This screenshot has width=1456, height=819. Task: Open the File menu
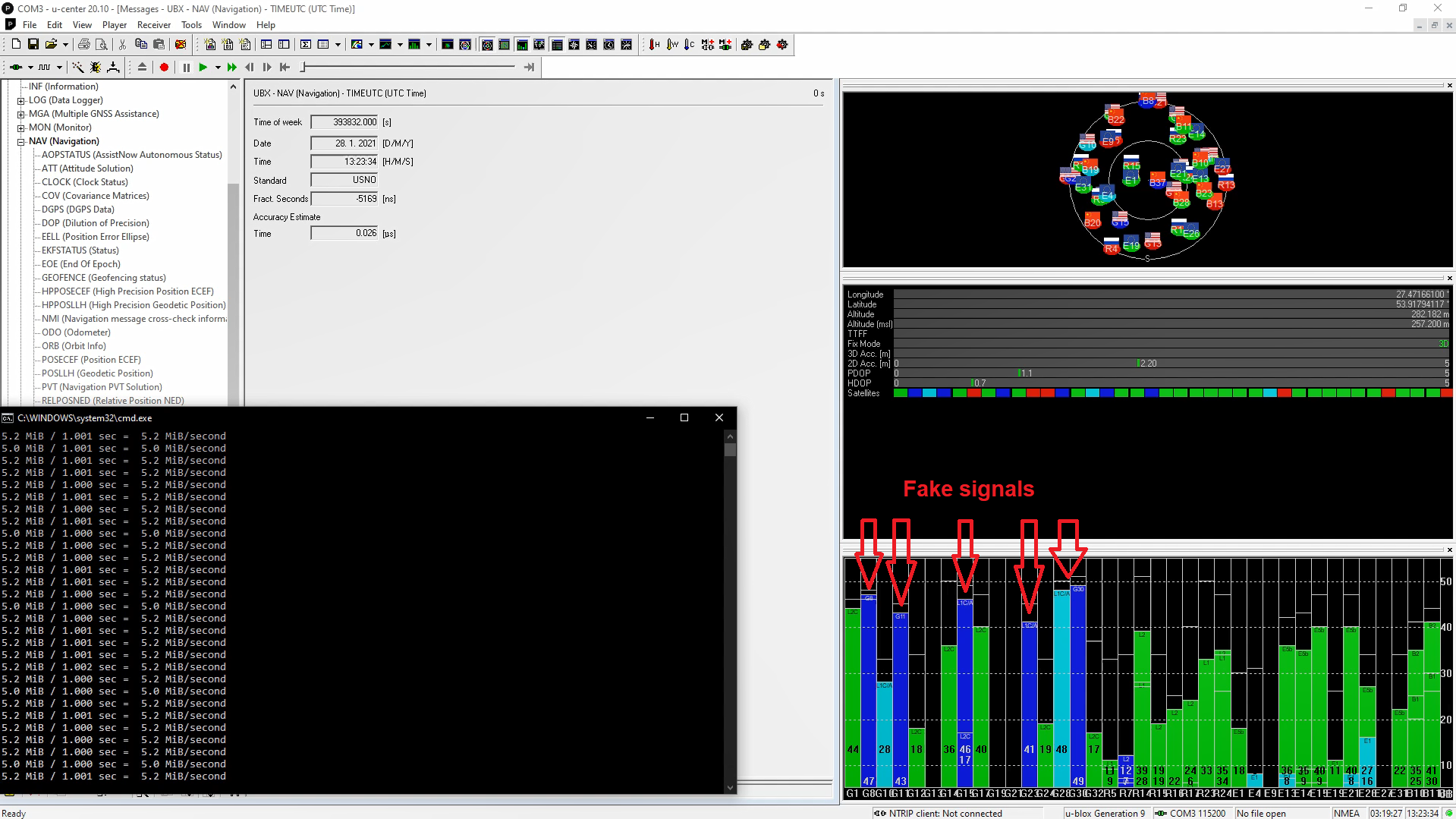(x=30, y=25)
